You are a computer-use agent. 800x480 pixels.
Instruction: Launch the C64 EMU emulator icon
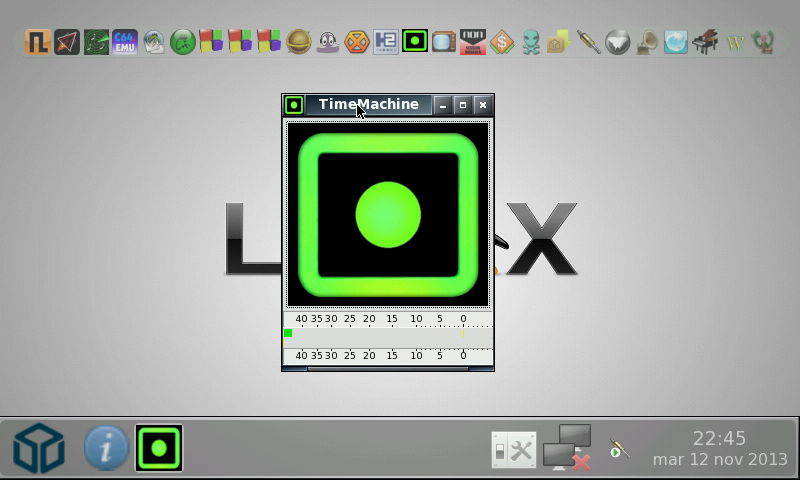click(x=125, y=42)
